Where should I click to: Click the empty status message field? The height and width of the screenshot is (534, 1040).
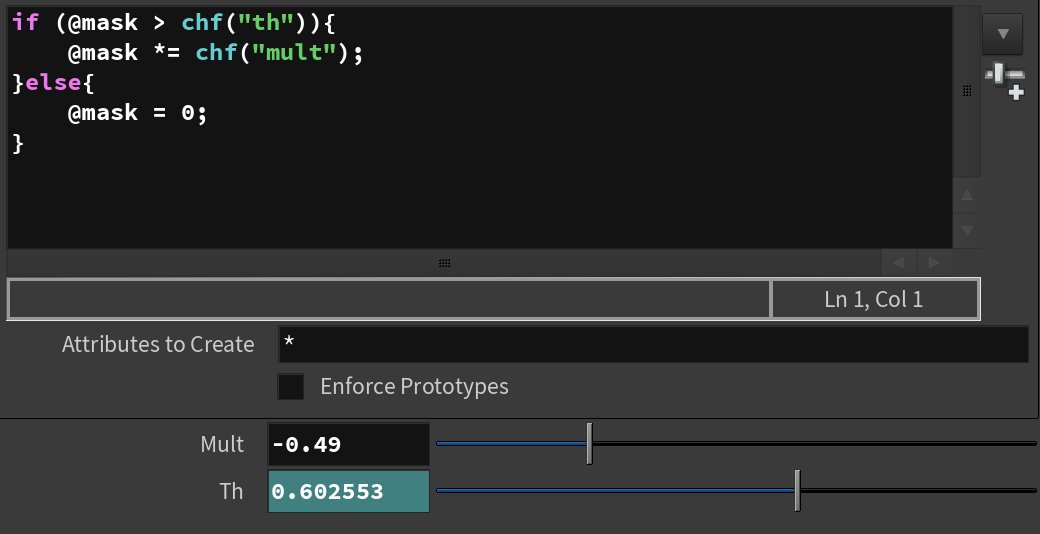(389, 299)
